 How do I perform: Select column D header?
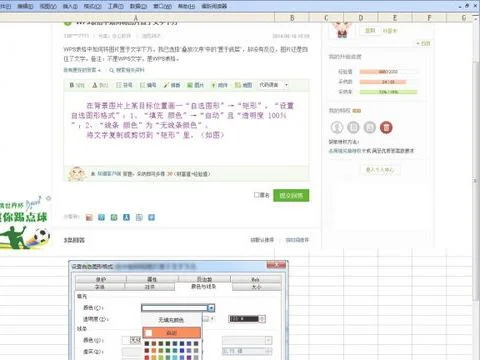point(361,18)
